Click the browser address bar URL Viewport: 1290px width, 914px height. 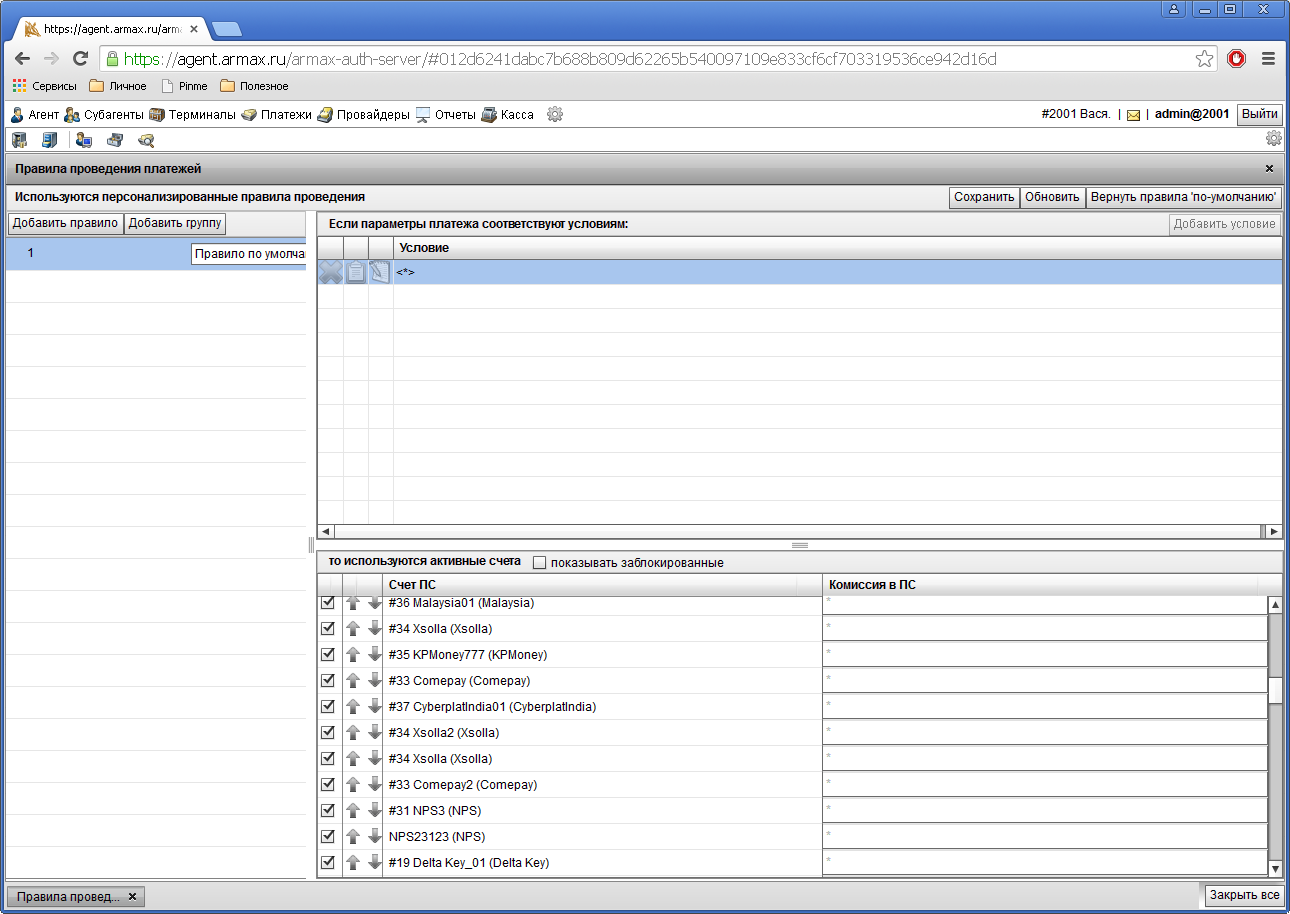click(560, 59)
